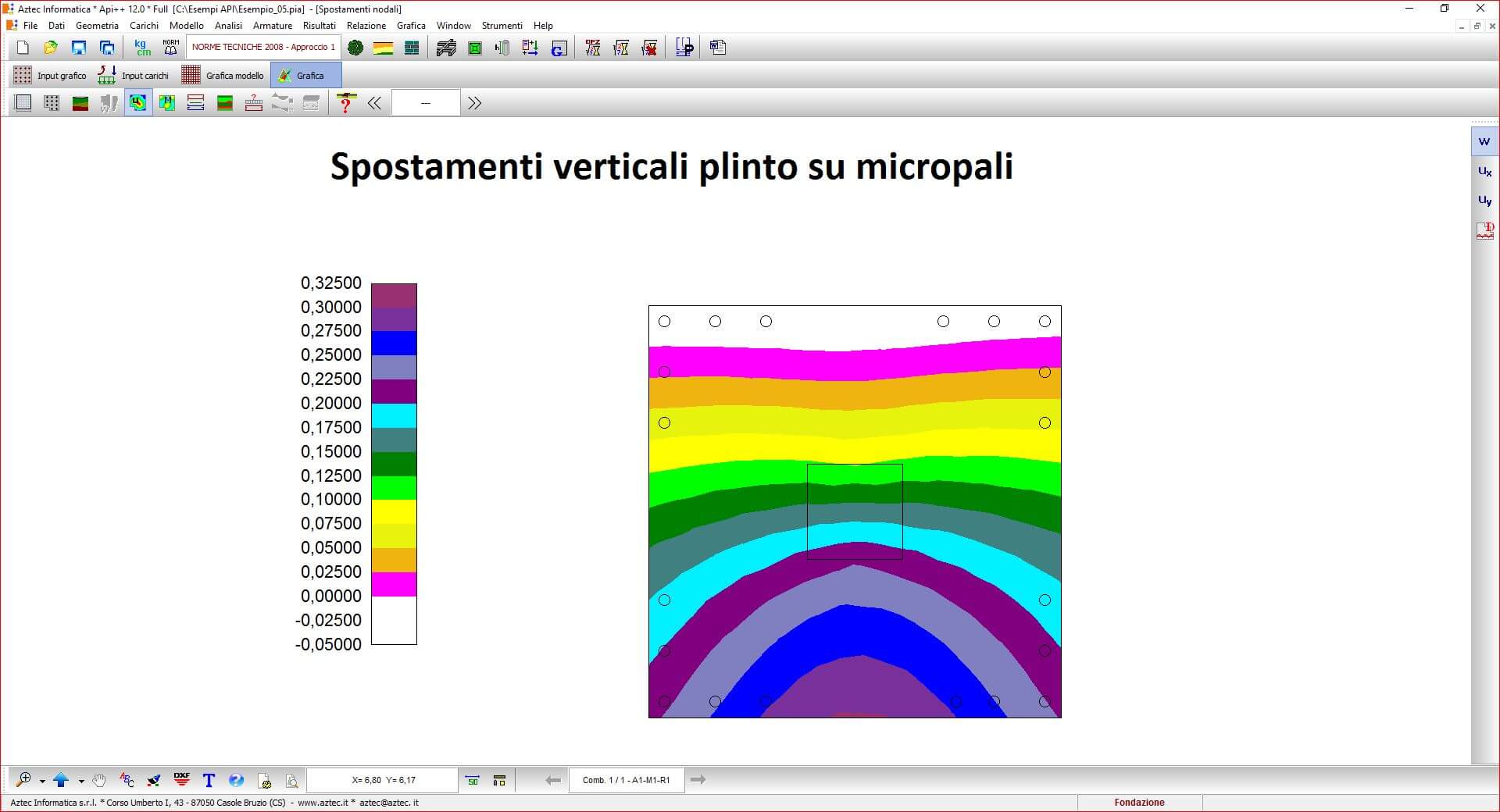Open the NORME TECNICHE 2008 selector
The width and height of the screenshot is (1500, 812).
click(x=263, y=47)
